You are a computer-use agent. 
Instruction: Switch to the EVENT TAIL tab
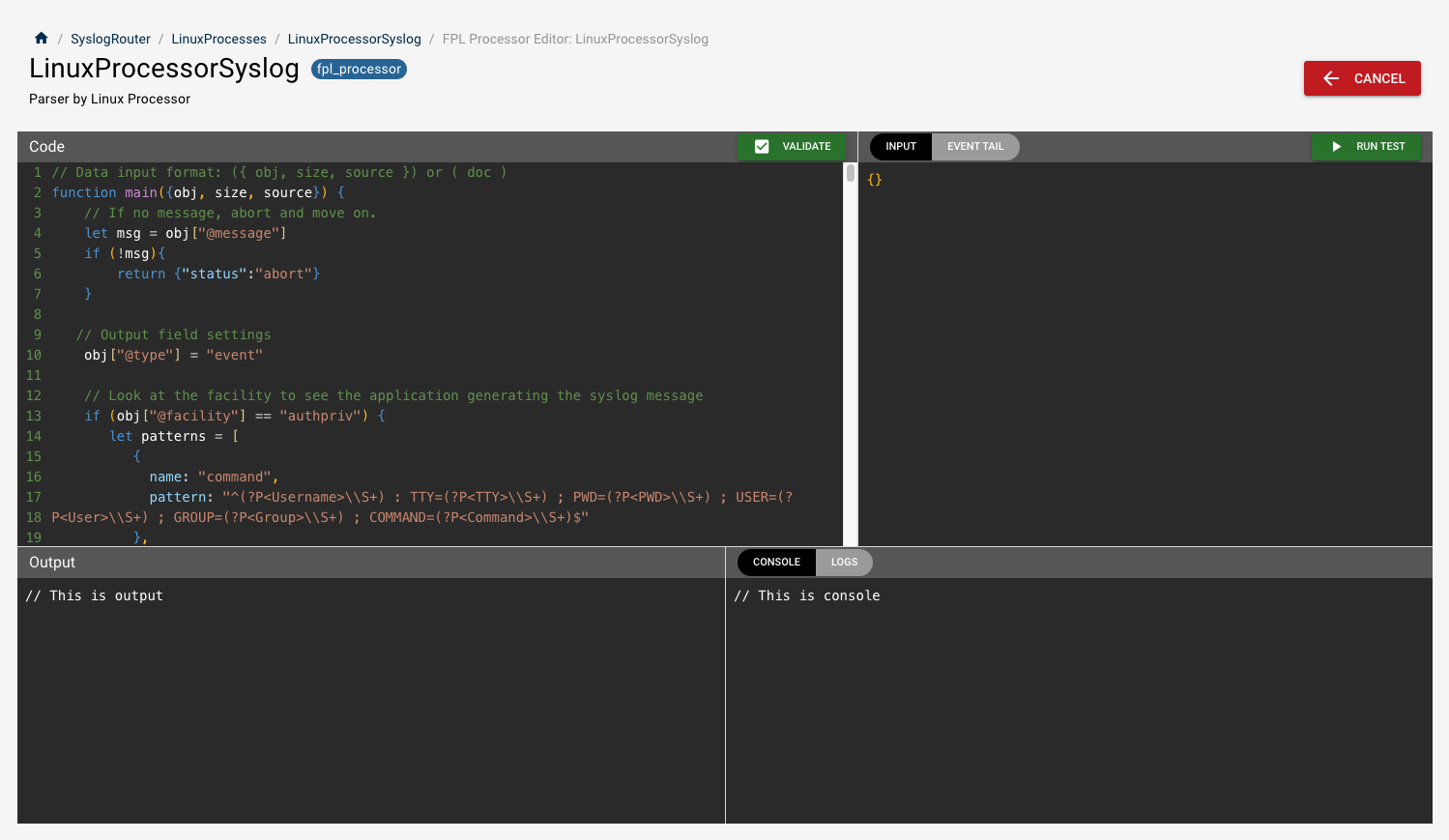coord(975,147)
